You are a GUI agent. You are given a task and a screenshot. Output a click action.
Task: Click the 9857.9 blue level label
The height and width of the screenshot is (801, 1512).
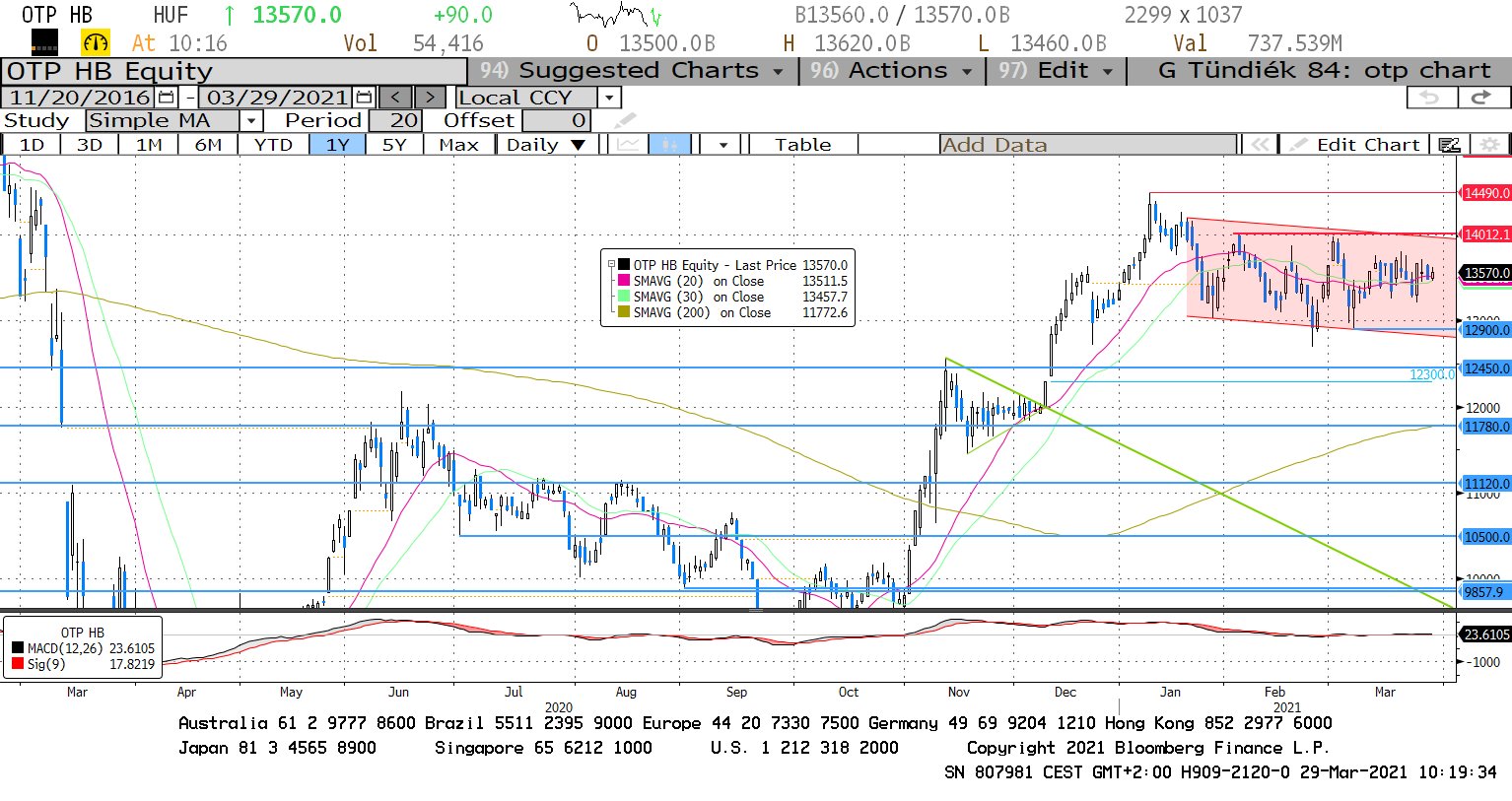1485,592
